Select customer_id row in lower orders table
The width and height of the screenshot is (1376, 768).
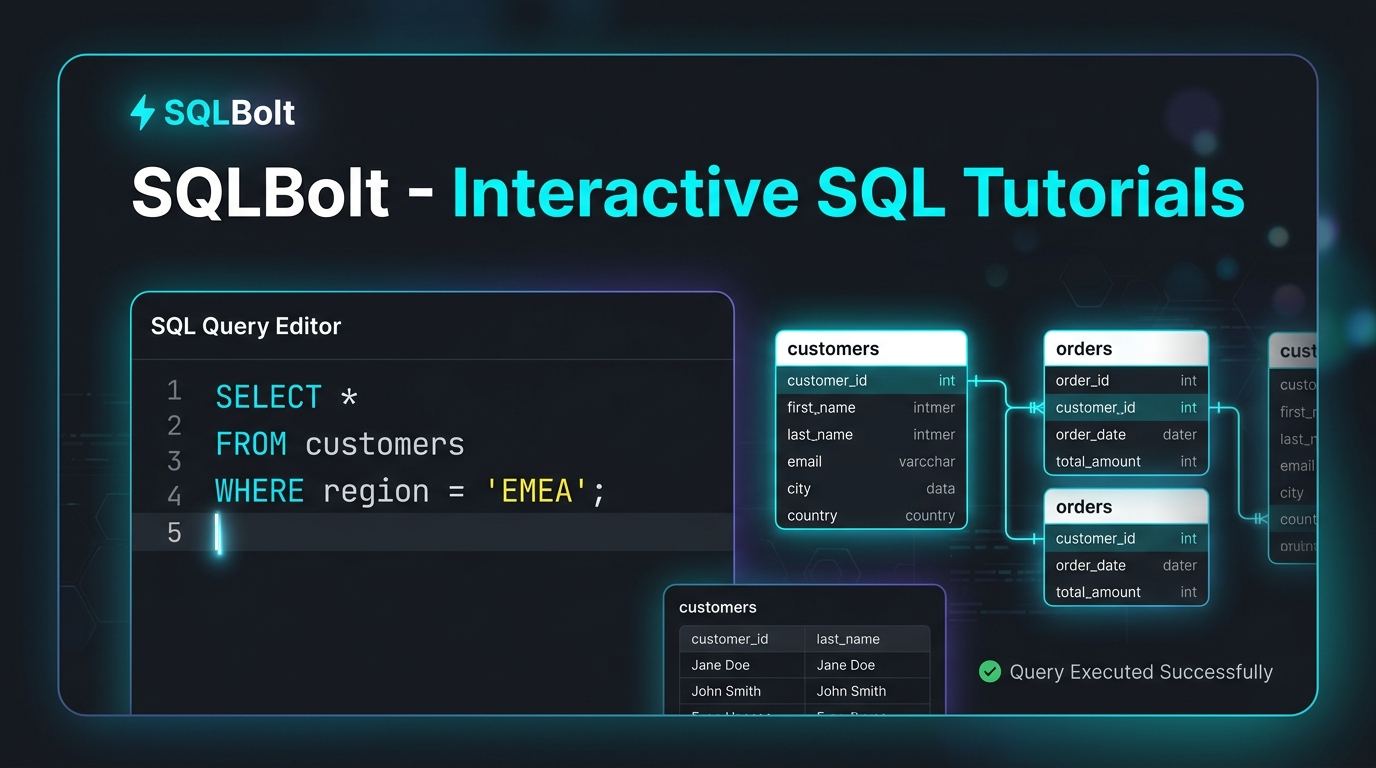pos(1126,538)
